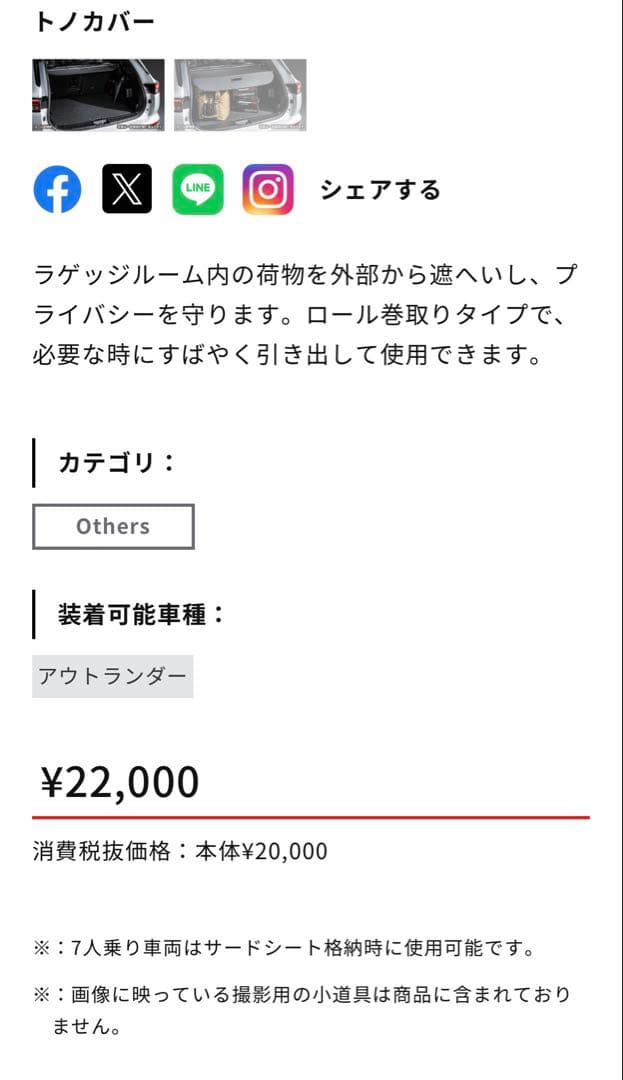
Task: Click the tax-excluded price line
Action: coord(180,853)
